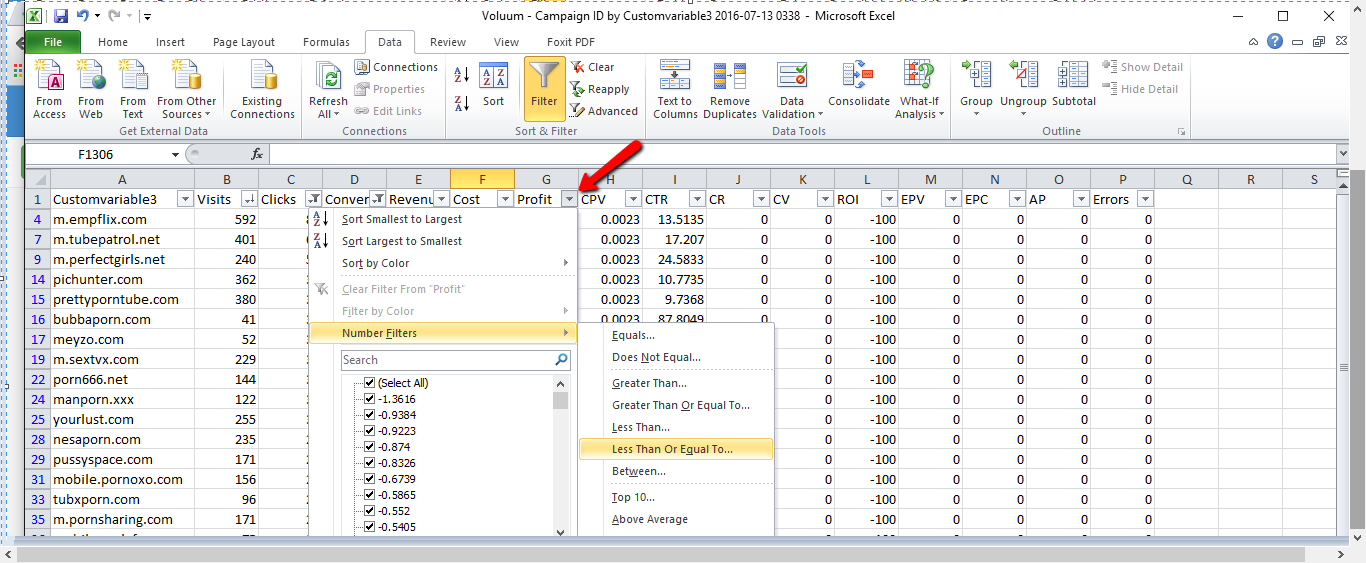This screenshot has width=1366, height=563.
Task: Open Sort by Color submenu
Action: (x=442, y=263)
